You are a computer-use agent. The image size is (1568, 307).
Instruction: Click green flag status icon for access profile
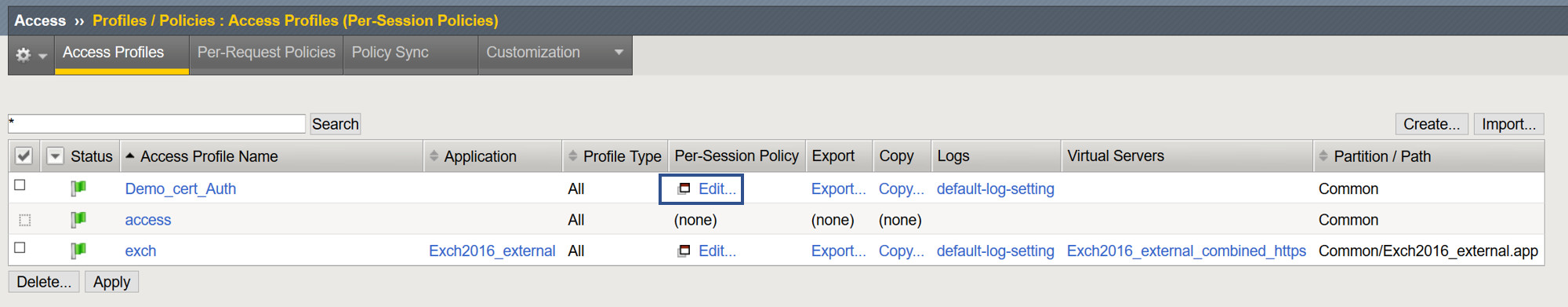click(78, 220)
